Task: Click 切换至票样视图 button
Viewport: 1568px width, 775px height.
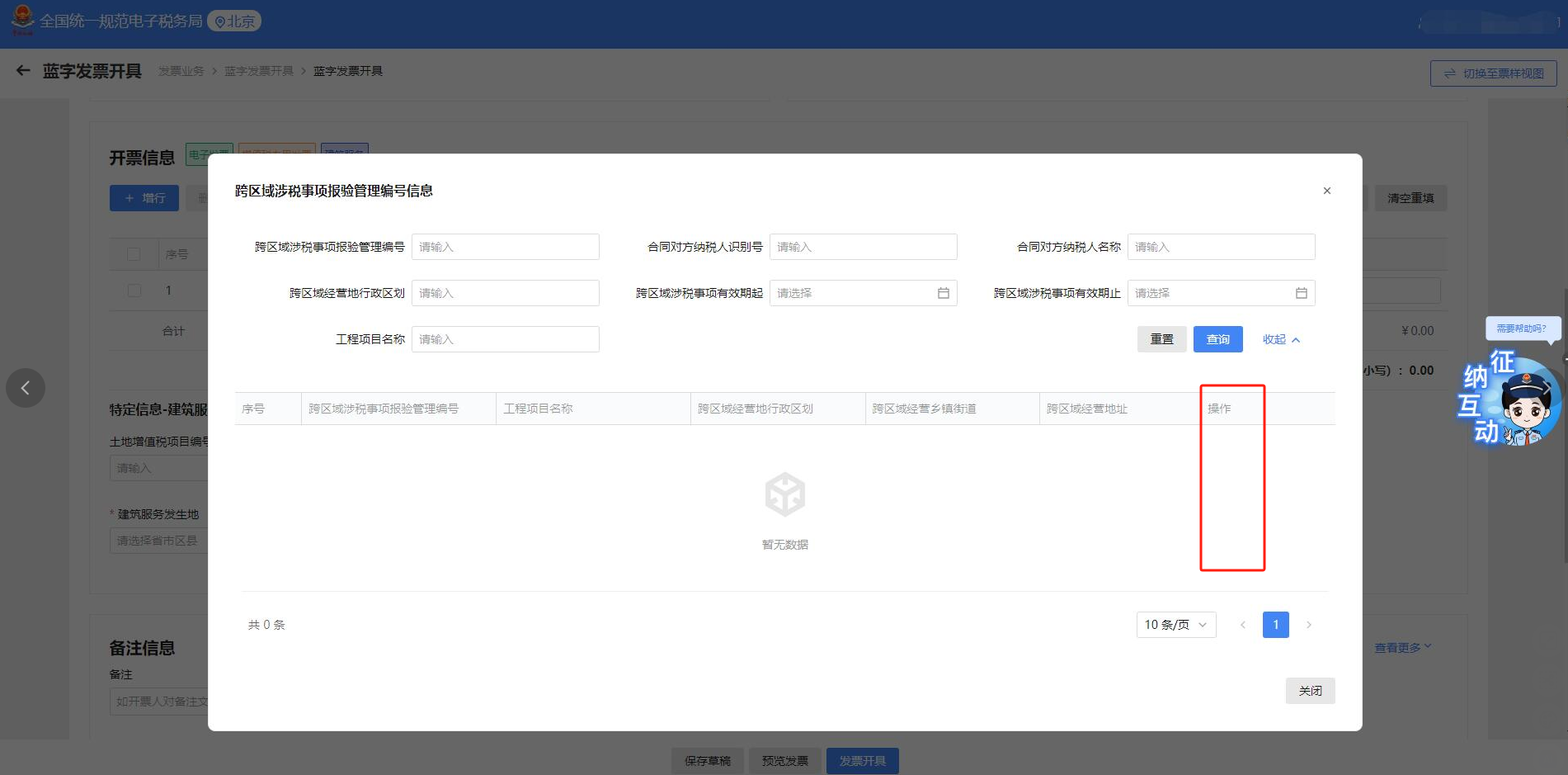Action: pyautogui.click(x=1493, y=73)
